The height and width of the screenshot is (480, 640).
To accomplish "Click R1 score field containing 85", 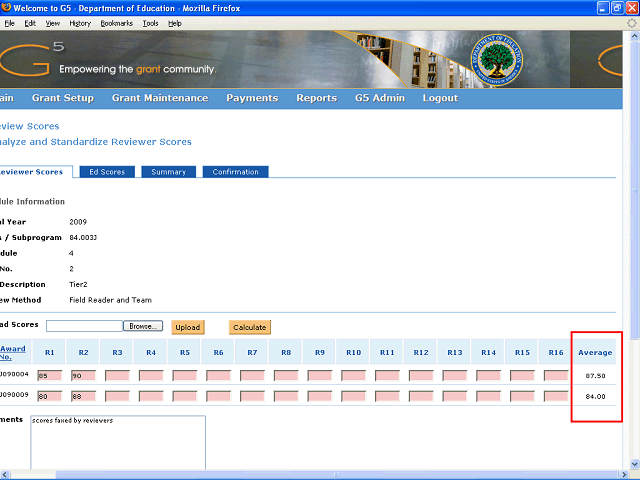I will click(49, 376).
